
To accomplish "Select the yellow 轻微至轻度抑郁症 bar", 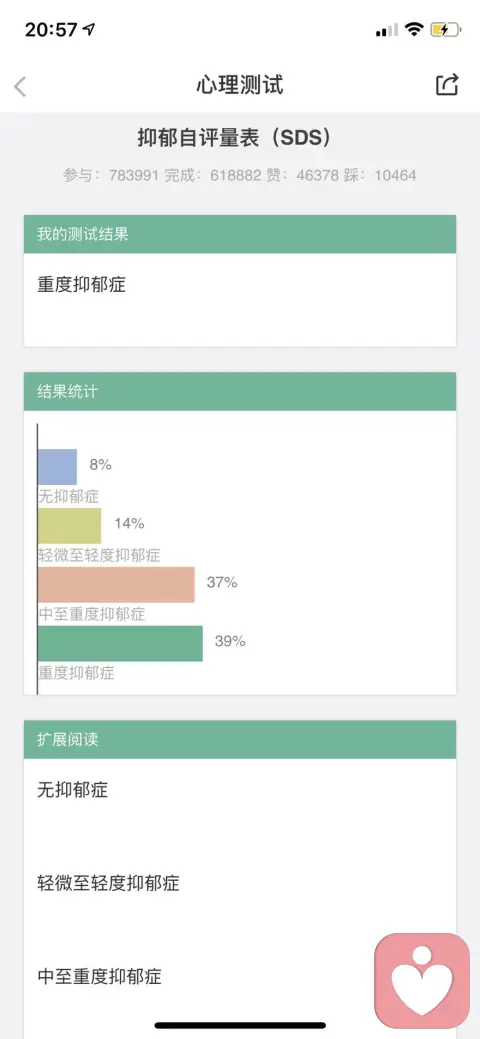I will pos(70,525).
